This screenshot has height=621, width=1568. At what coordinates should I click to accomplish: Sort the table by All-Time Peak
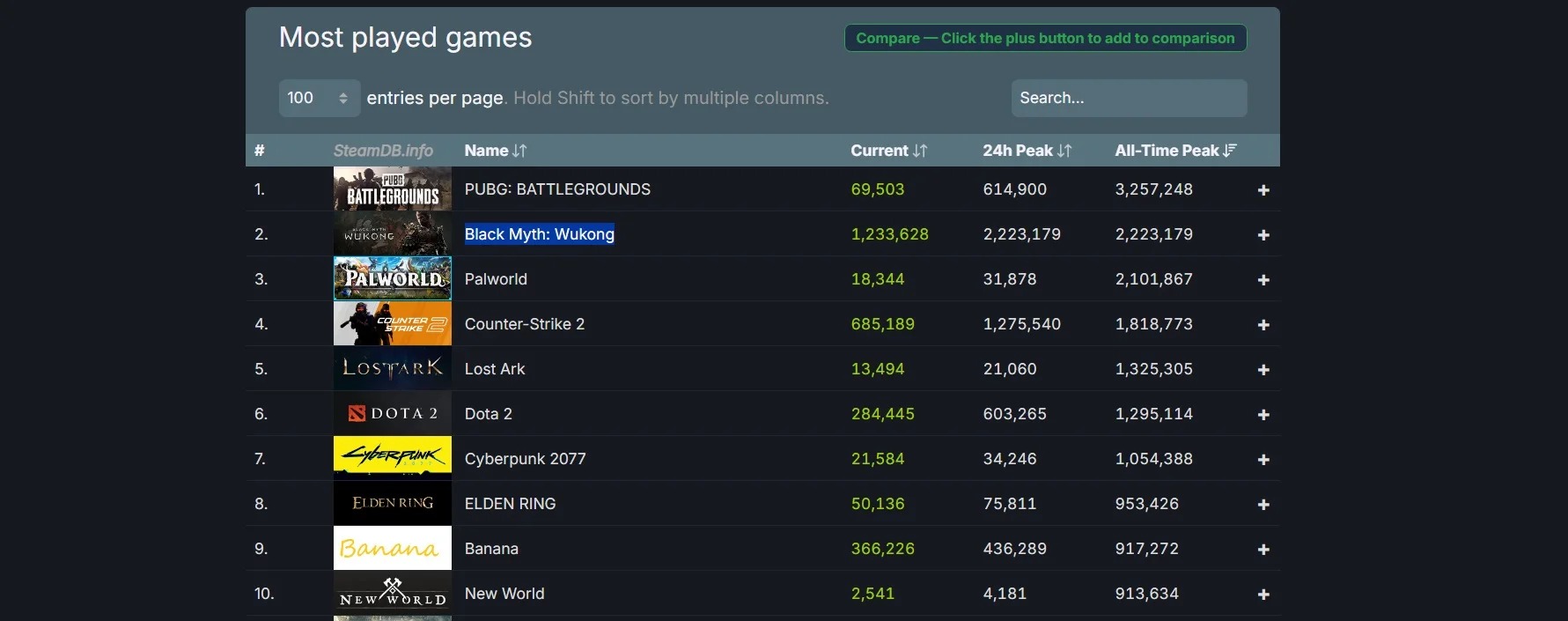pos(1176,151)
